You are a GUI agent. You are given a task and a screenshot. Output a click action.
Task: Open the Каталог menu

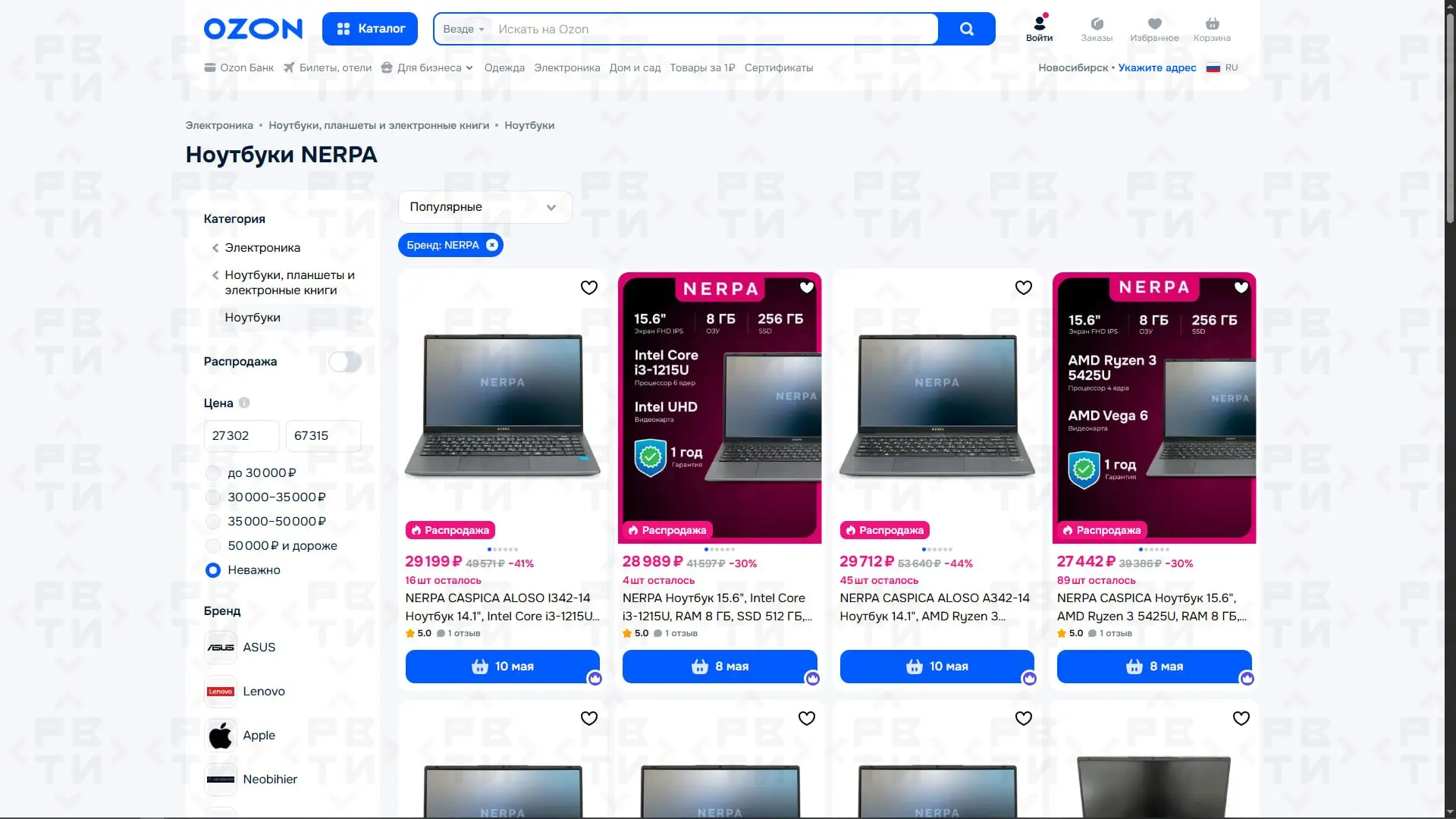tap(370, 29)
